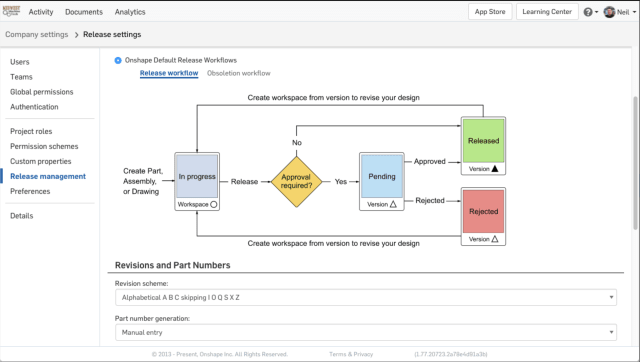This screenshot has width=640, height=362.
Task: Click the Release transition label
Action: point(244,182)
